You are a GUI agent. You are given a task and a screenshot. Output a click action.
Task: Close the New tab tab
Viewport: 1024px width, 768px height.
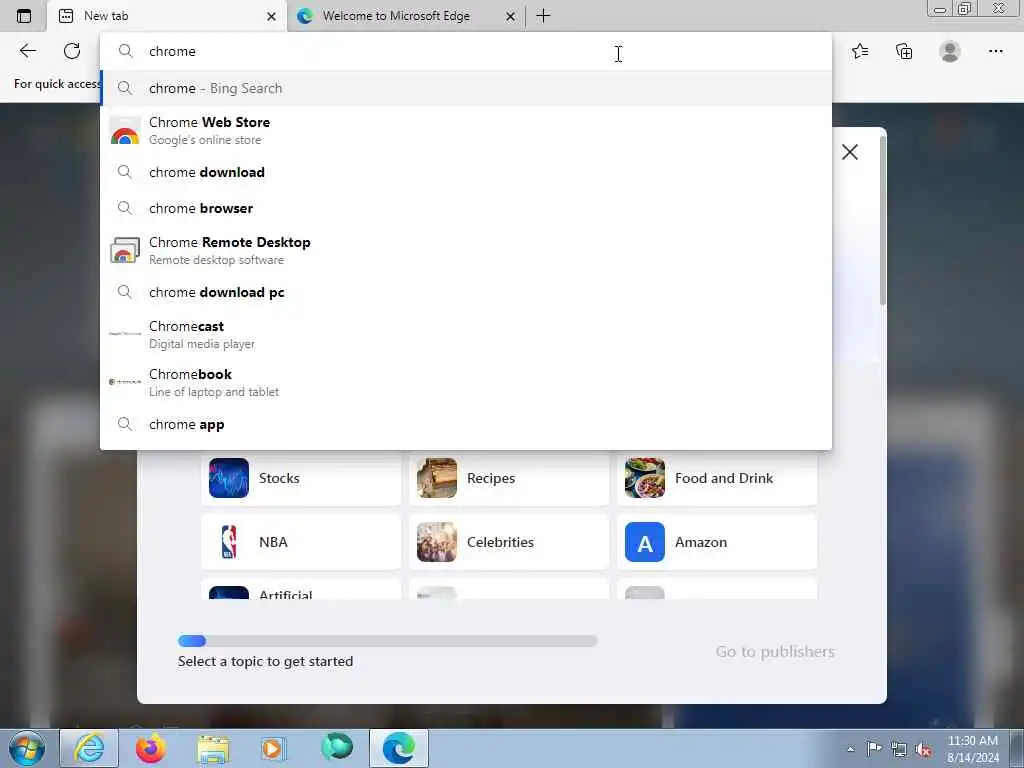coord(272,16)
